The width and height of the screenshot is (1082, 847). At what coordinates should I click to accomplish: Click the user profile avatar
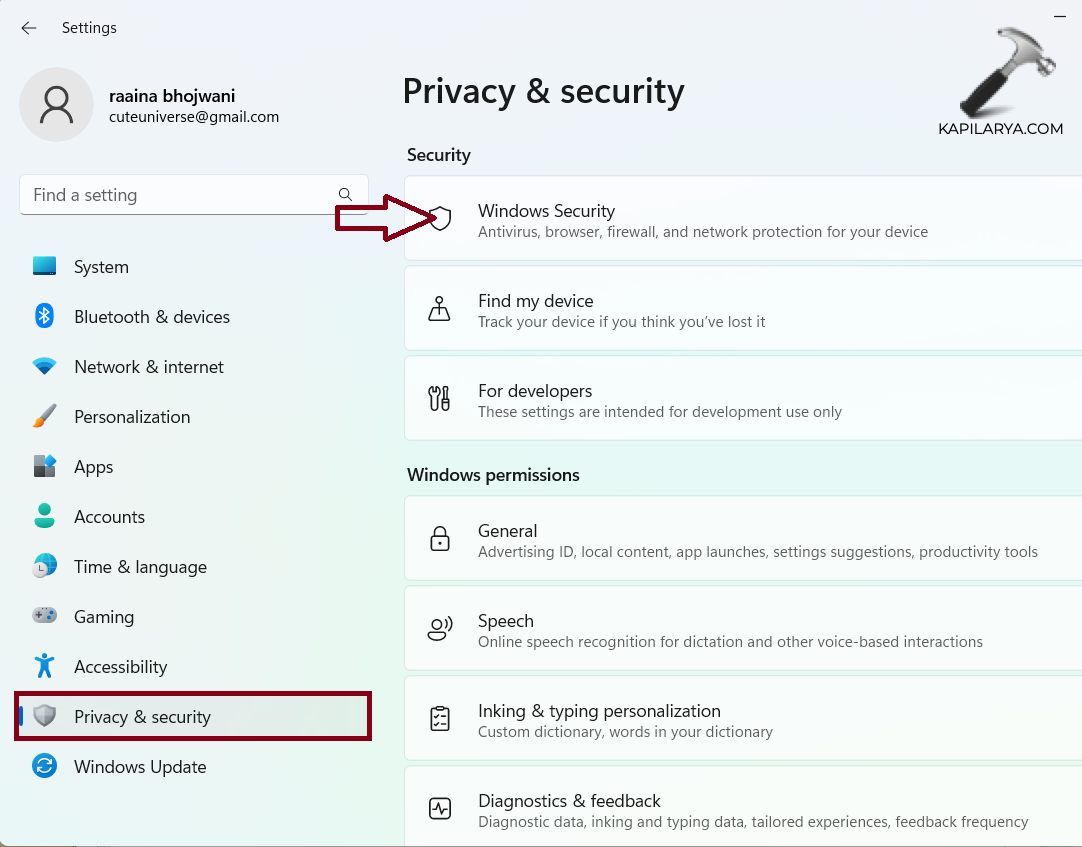(x=57, y=105)
